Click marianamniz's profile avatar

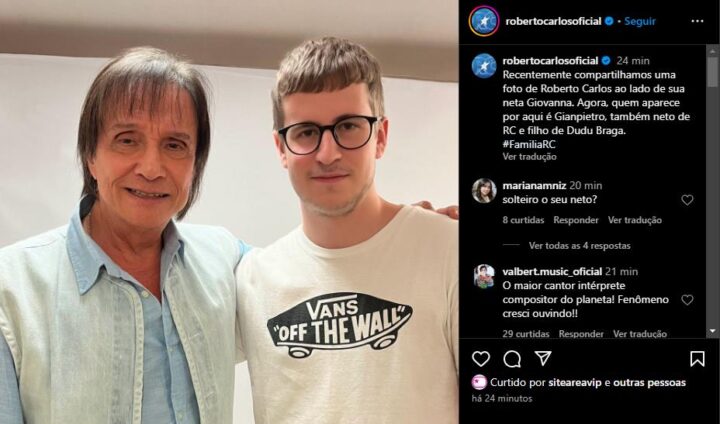(484, 190)
